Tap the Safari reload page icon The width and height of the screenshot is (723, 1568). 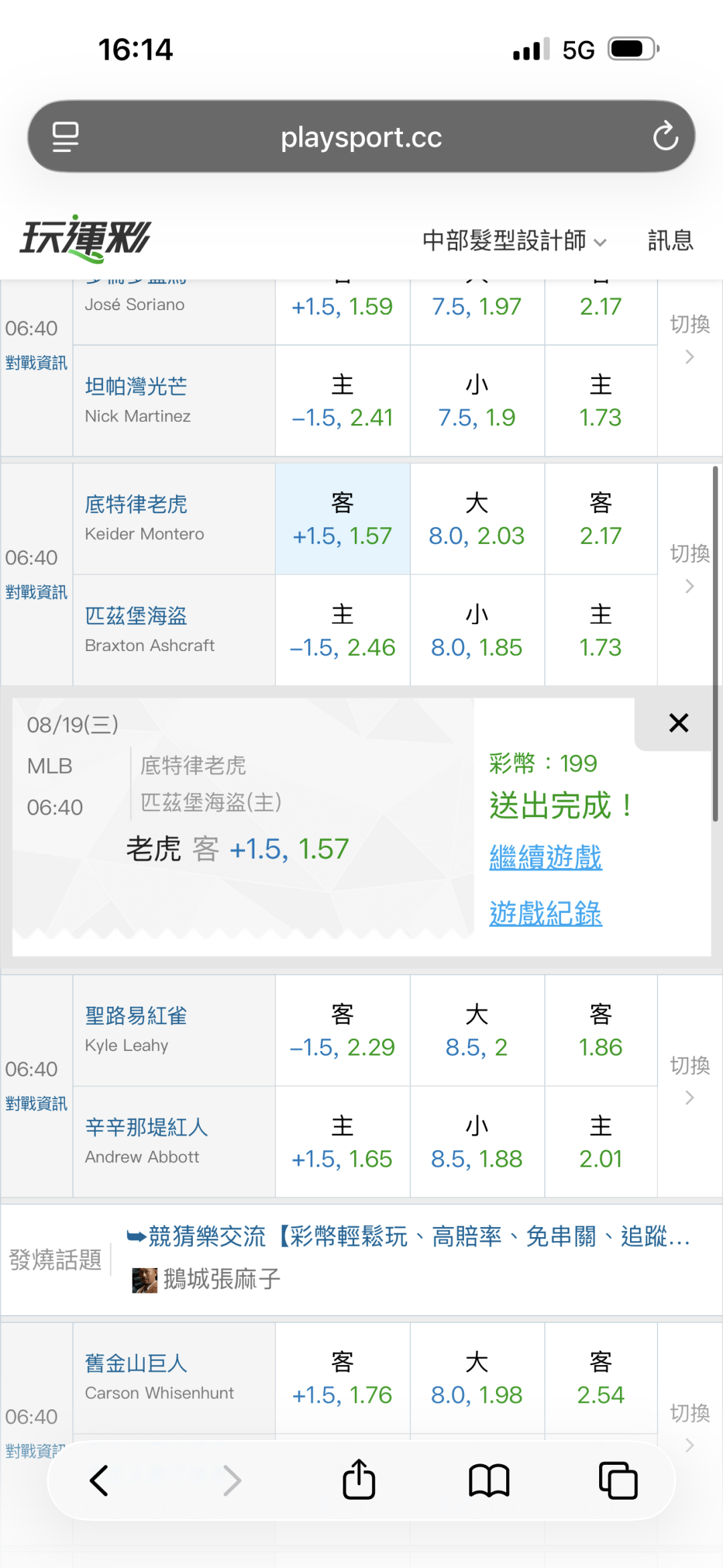tap(665, 137)
